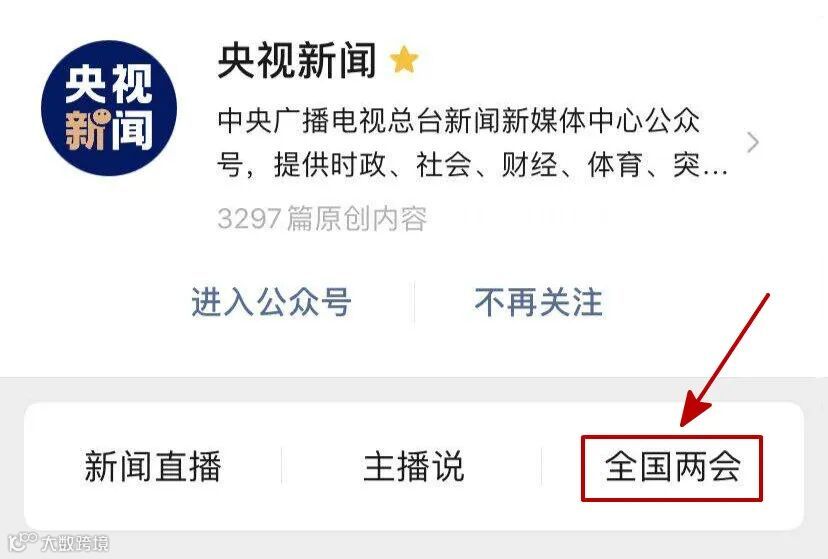Click the red arrow pointing to 全国两会

pos(724,360)
